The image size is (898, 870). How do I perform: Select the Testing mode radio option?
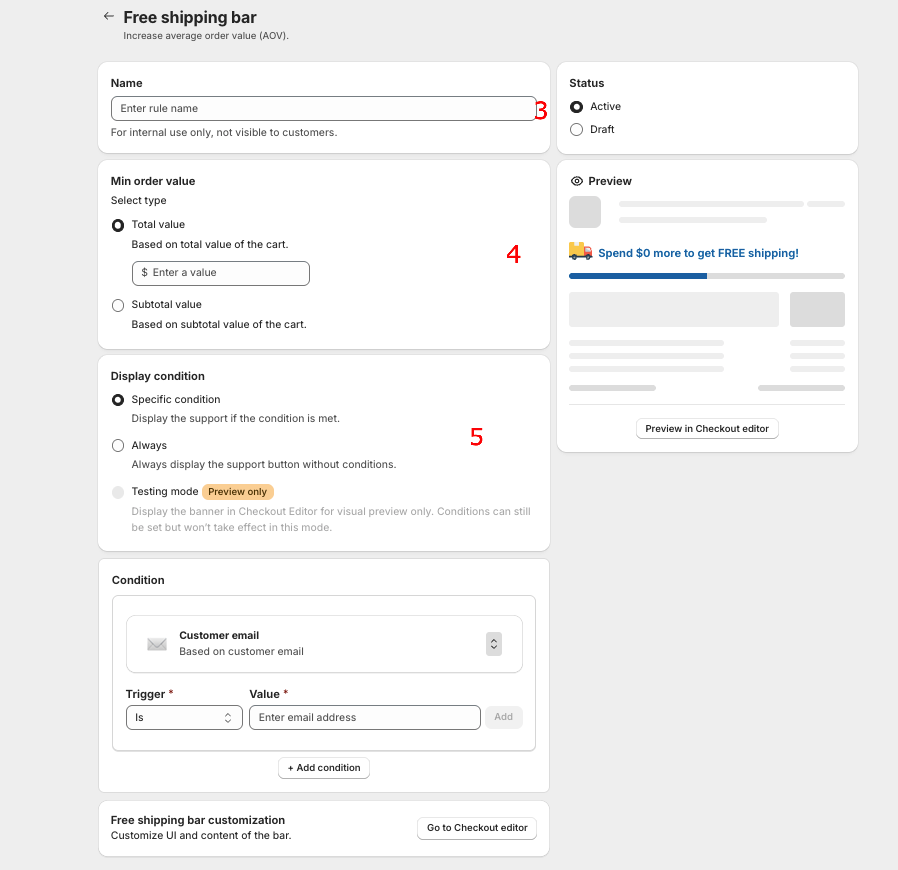click(x=118, y=493)
